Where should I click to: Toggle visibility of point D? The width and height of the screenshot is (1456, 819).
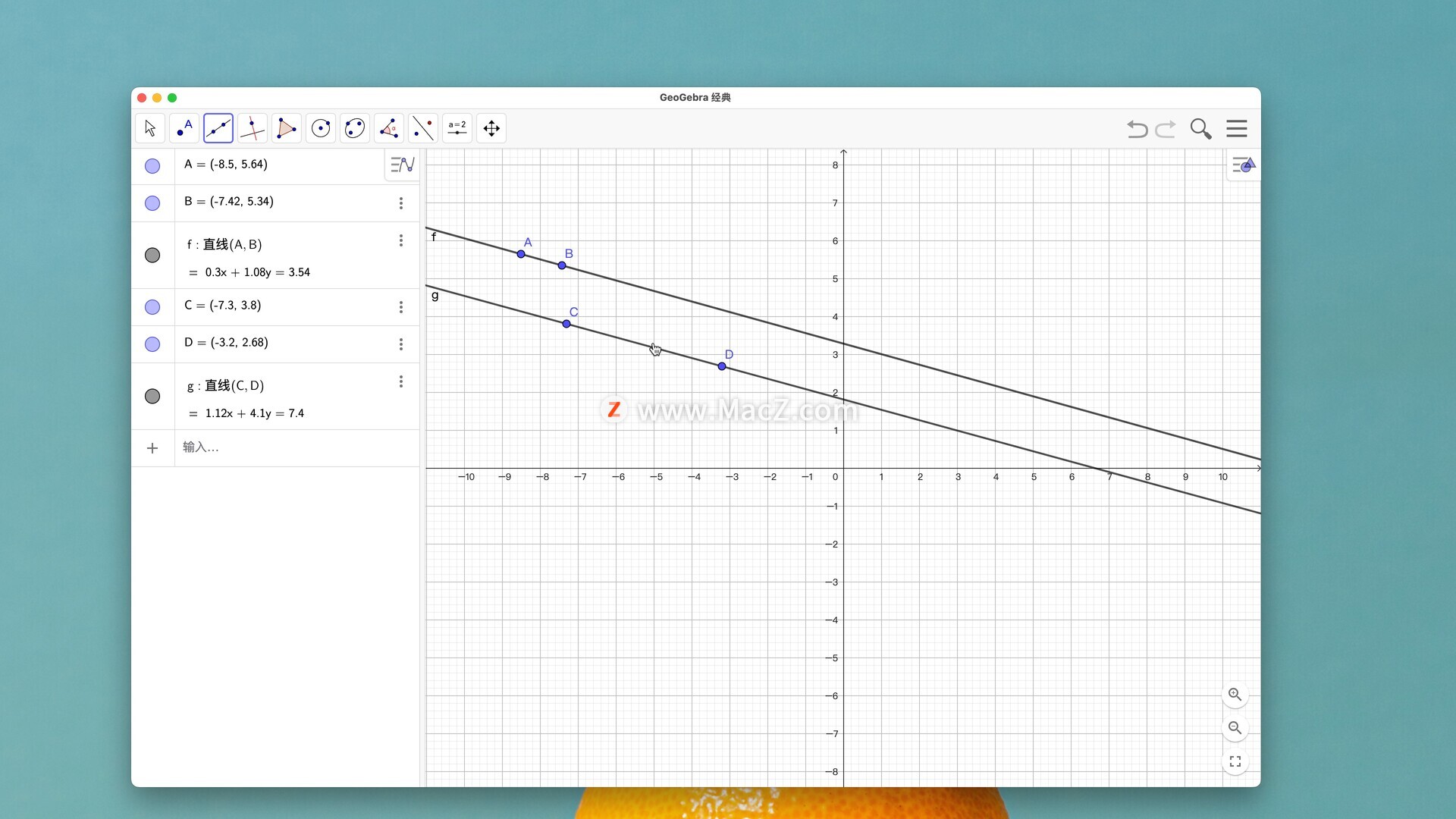click(152, 344)
